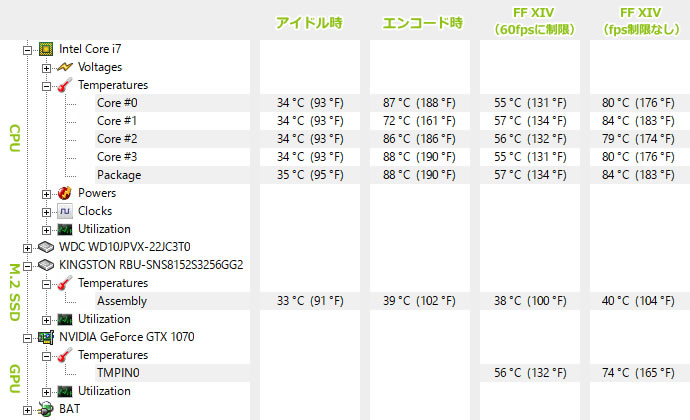This screenshot has height=420, width=690.
Task: Click the アイドル時 column header
Action: click(x=309, y=22)
